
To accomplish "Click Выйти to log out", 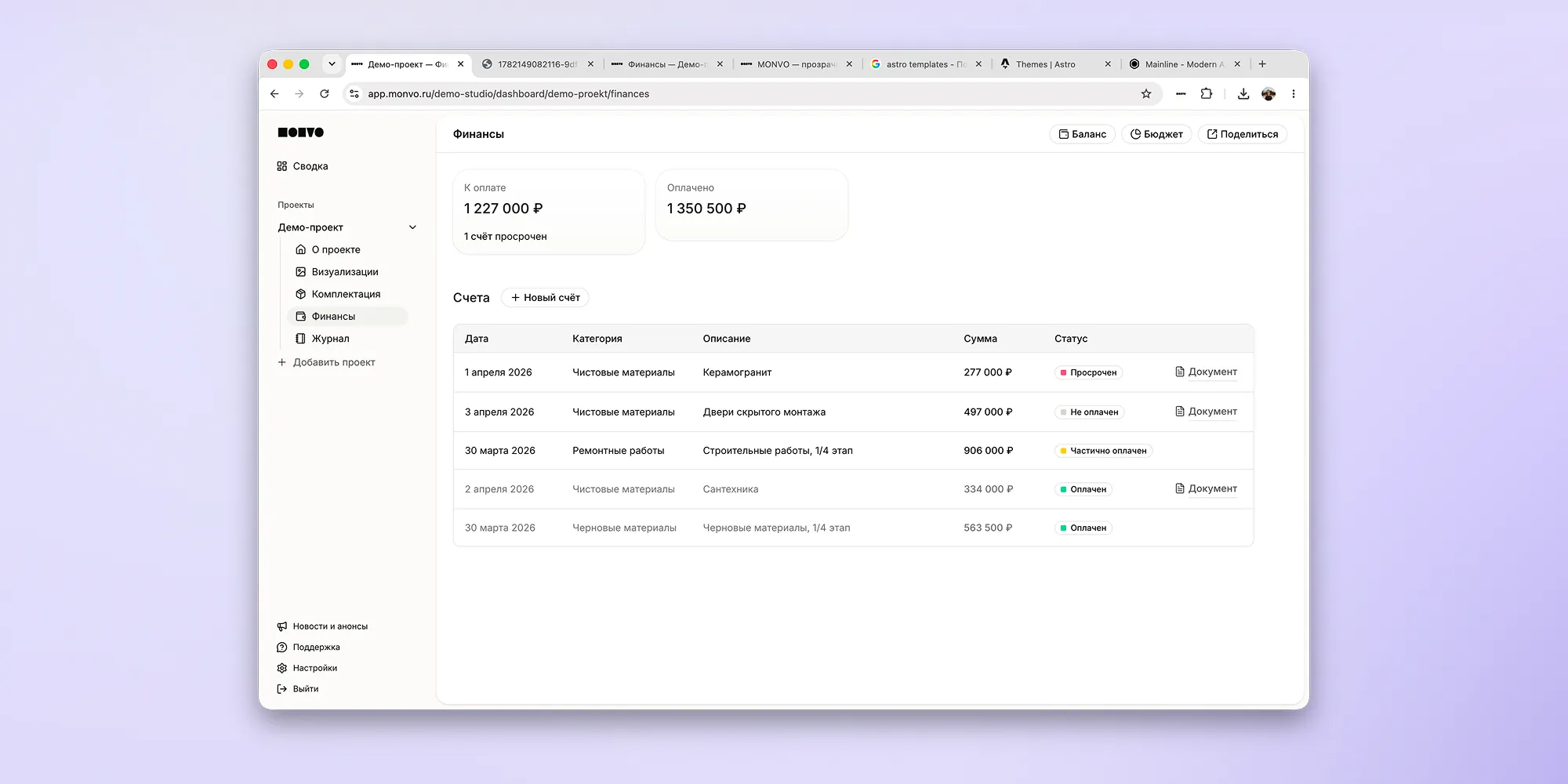I will tap(298, 689).
